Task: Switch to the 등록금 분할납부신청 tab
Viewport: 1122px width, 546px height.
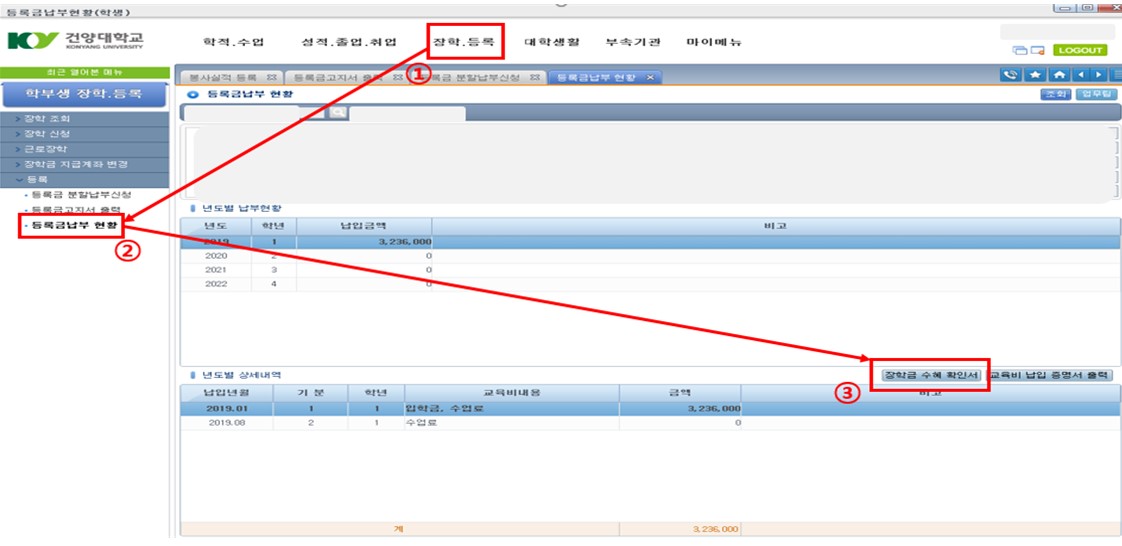Action: 478,77
